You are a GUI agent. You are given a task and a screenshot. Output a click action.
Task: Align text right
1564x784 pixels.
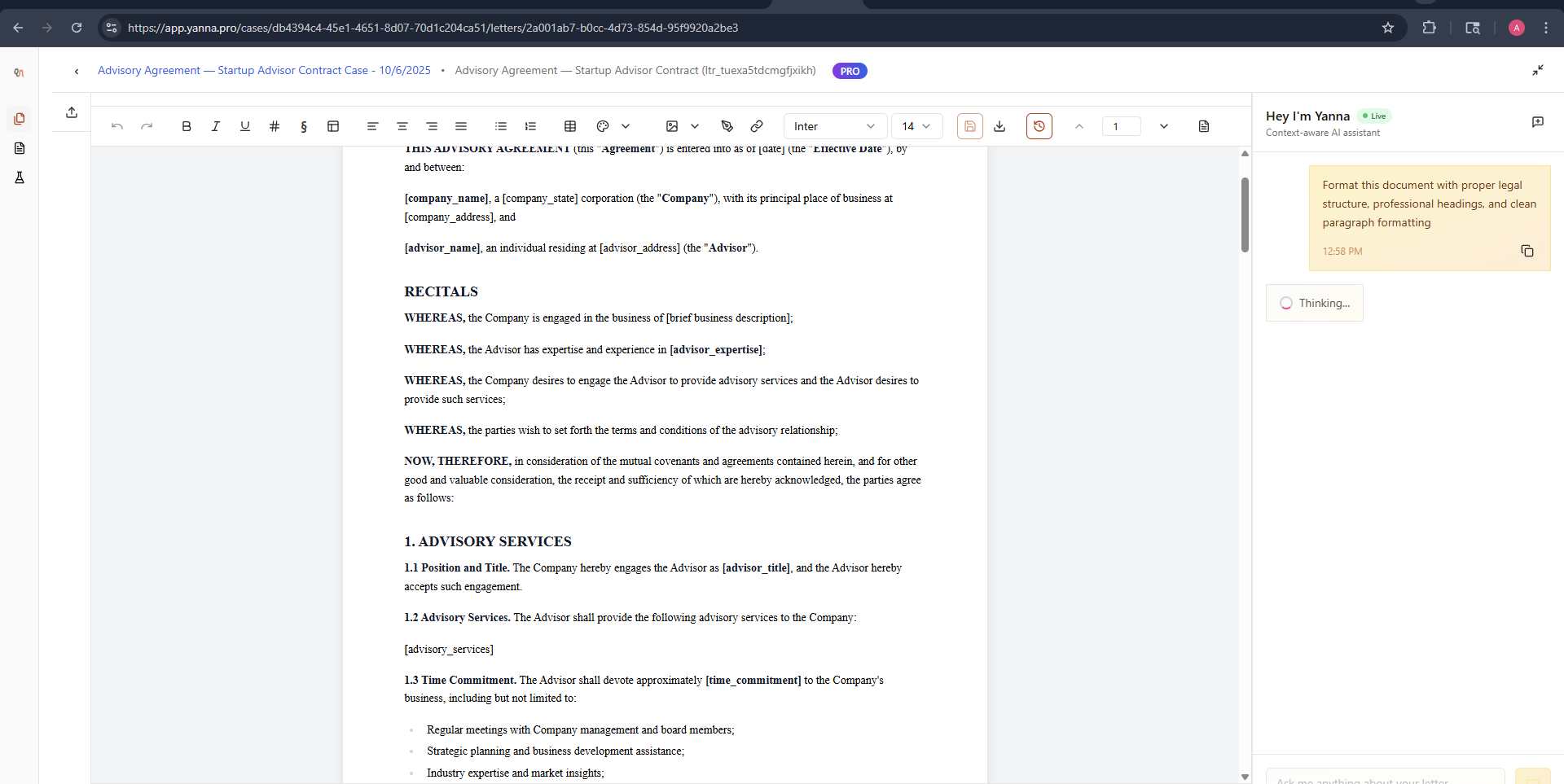432,126
